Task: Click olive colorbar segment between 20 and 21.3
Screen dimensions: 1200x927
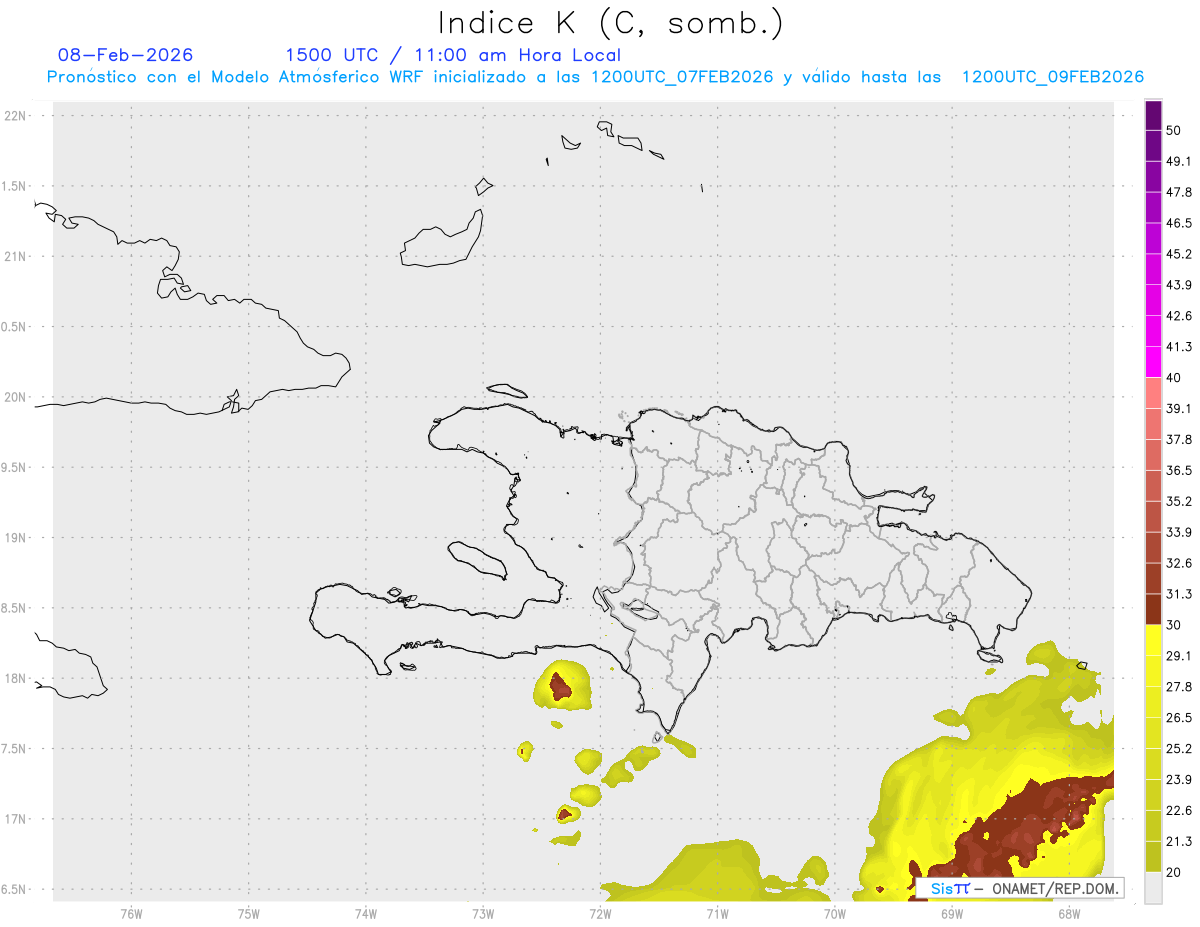Action: 1153,856
